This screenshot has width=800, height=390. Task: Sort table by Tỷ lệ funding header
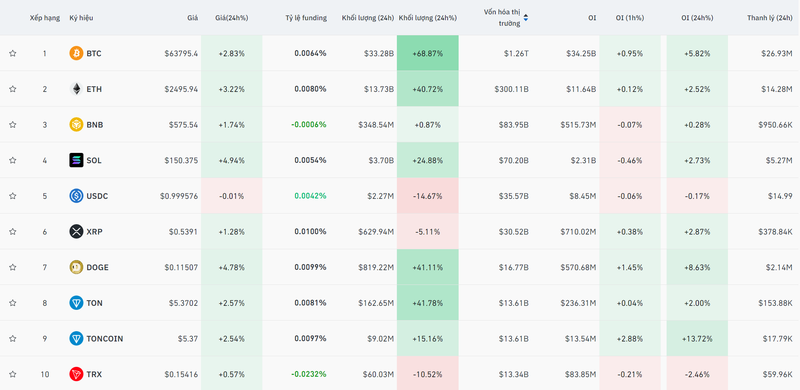(306, 18)
